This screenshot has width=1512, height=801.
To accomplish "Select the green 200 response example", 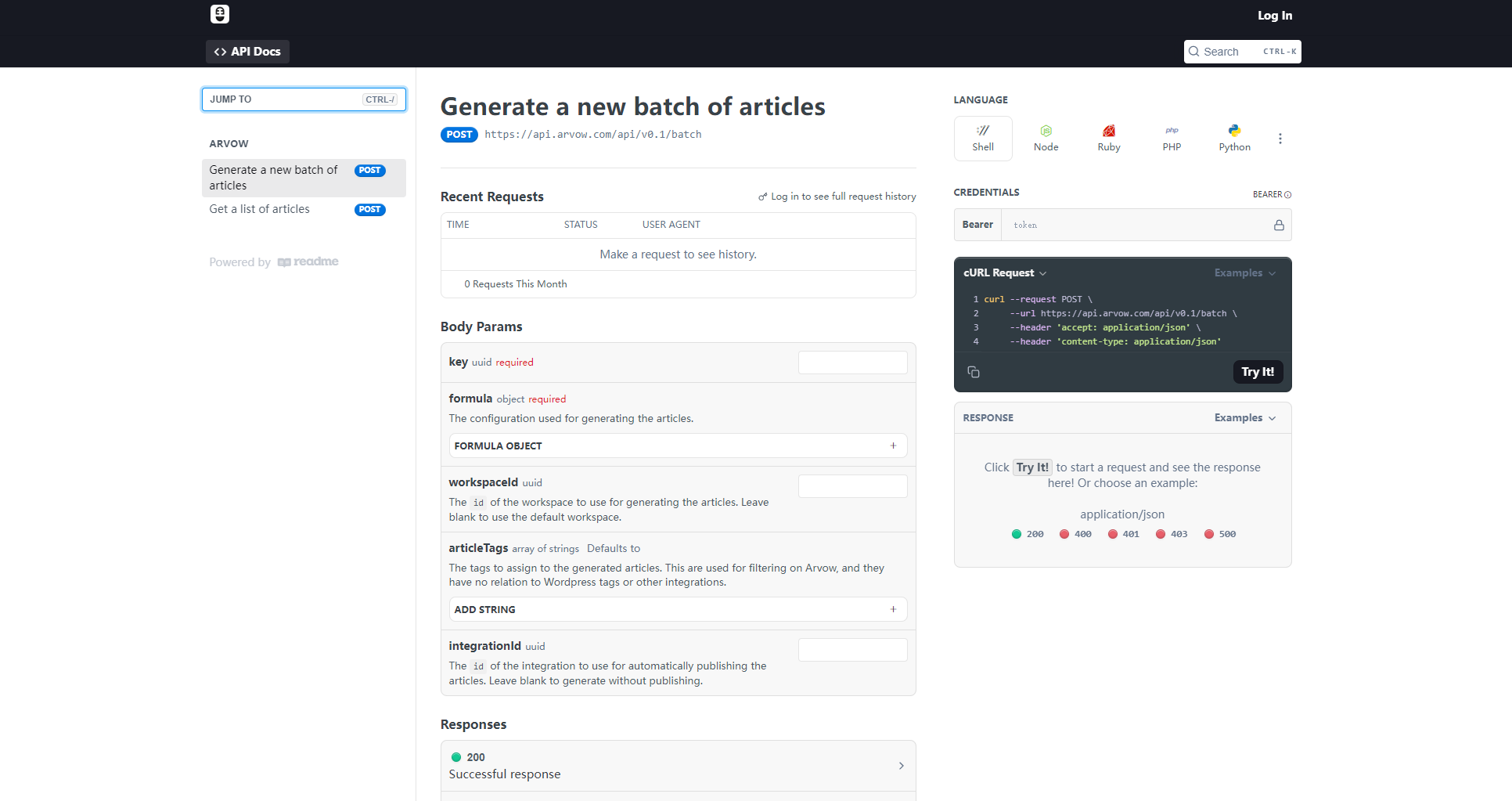I will coord(1028,534).
